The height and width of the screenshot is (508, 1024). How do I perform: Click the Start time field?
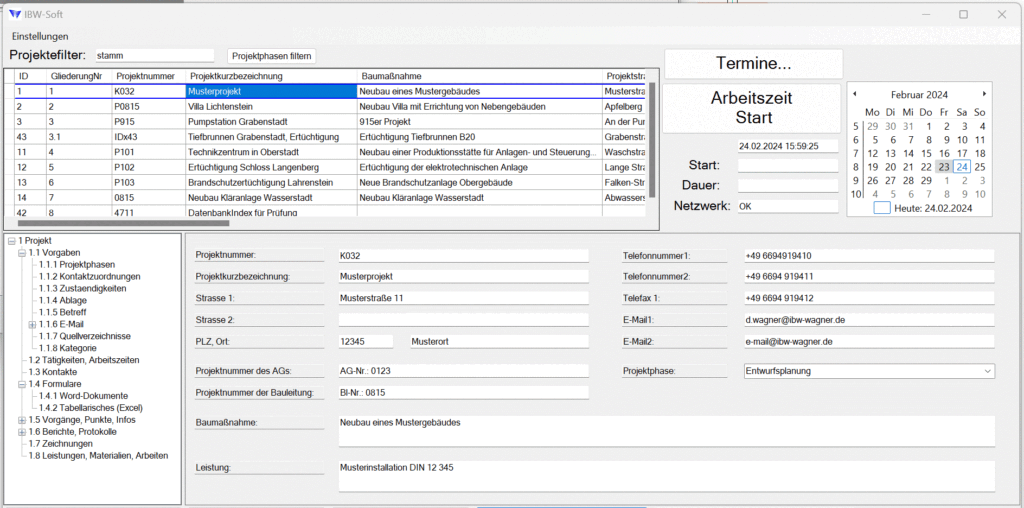[788, 165]
